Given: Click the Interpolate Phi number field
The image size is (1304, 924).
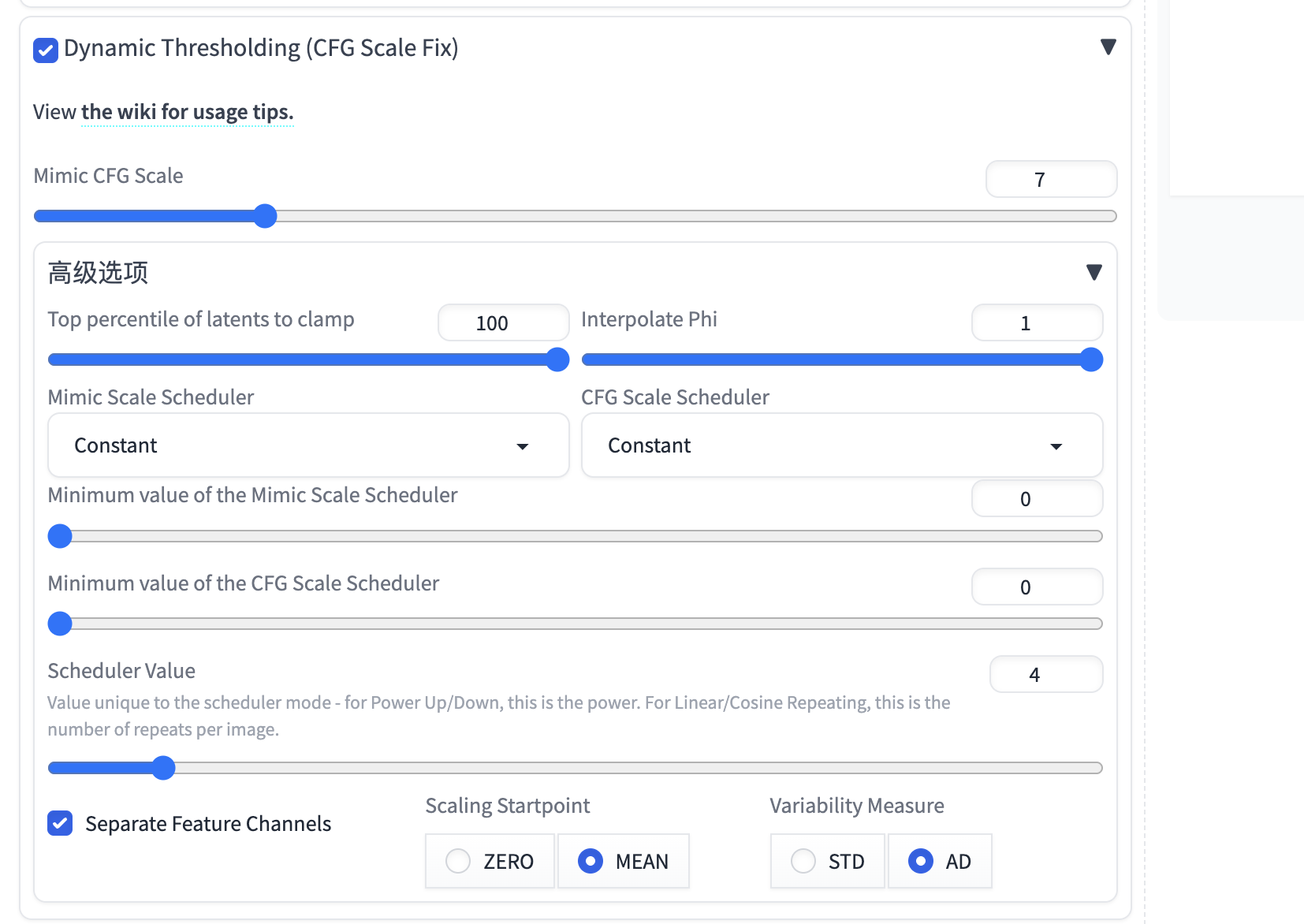Looking at the screenshot, I should [1036, 323].
